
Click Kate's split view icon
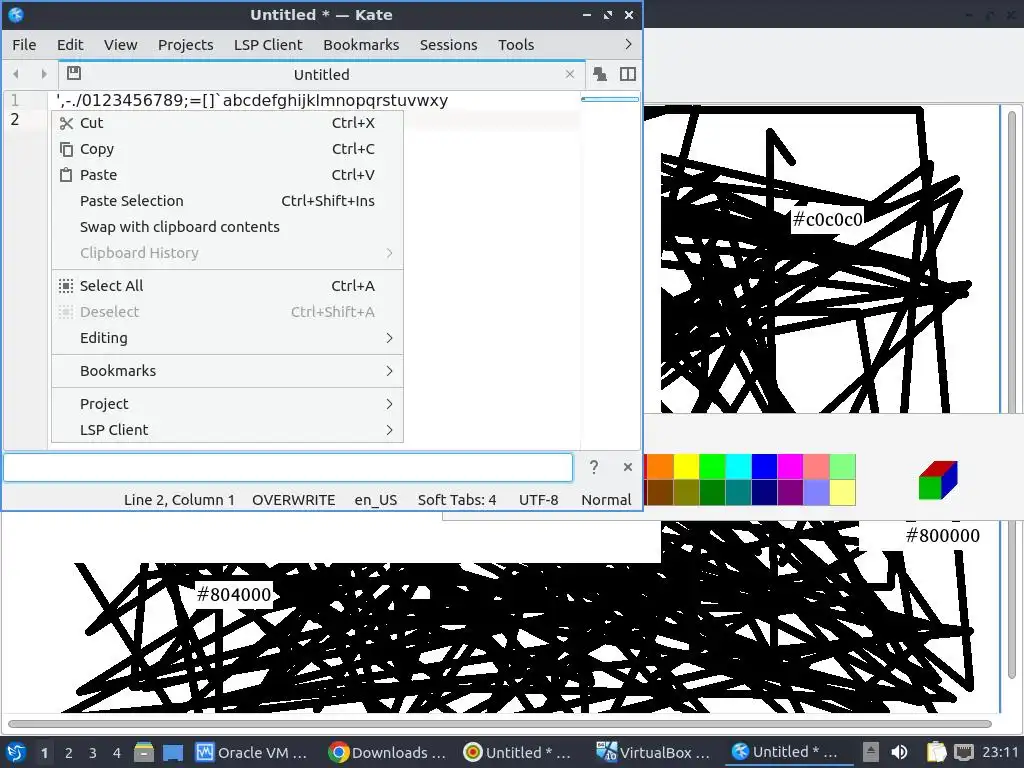628,74
